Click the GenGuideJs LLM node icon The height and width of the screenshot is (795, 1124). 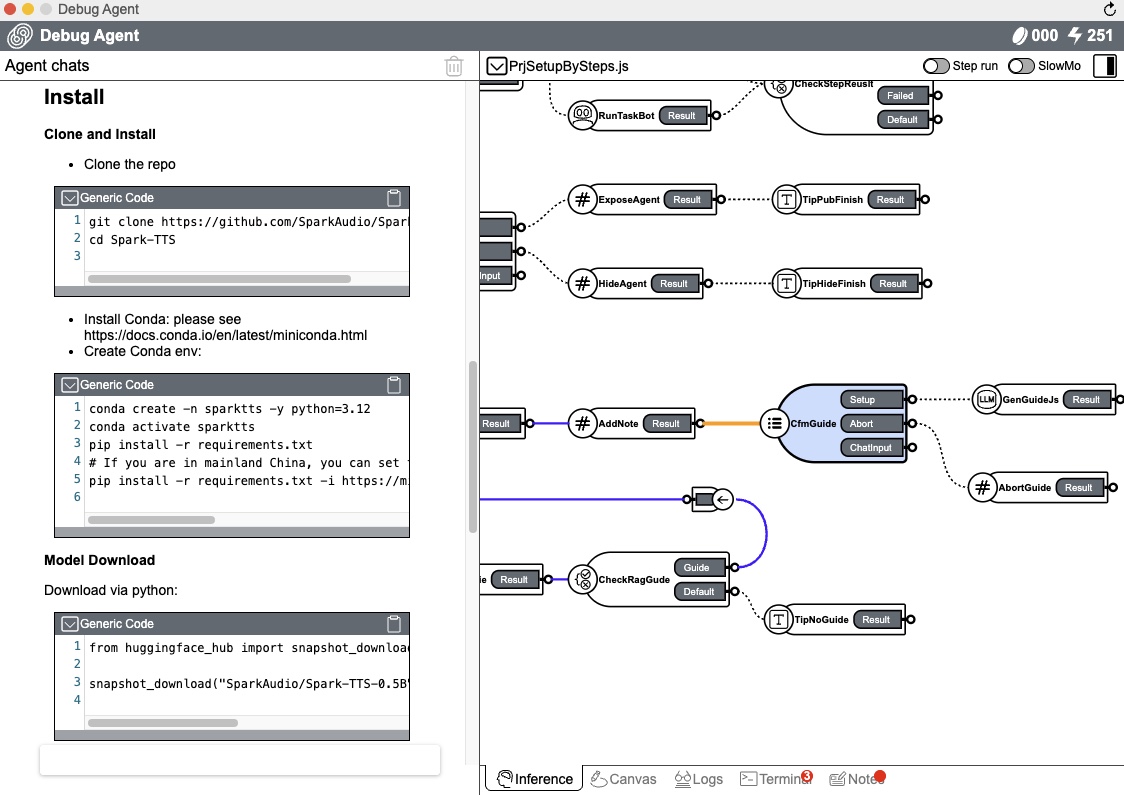coord(986,400)
